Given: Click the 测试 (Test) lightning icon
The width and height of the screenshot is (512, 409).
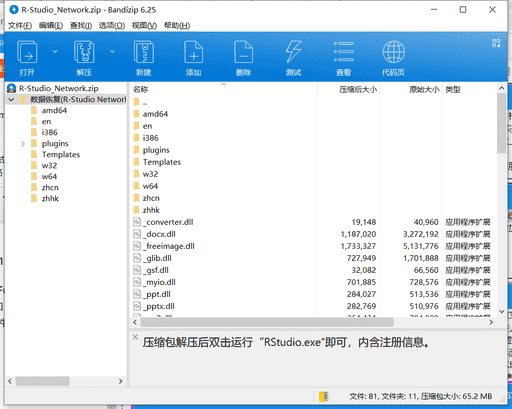Looking at the screenshot, I should click(x=293, y=52).
